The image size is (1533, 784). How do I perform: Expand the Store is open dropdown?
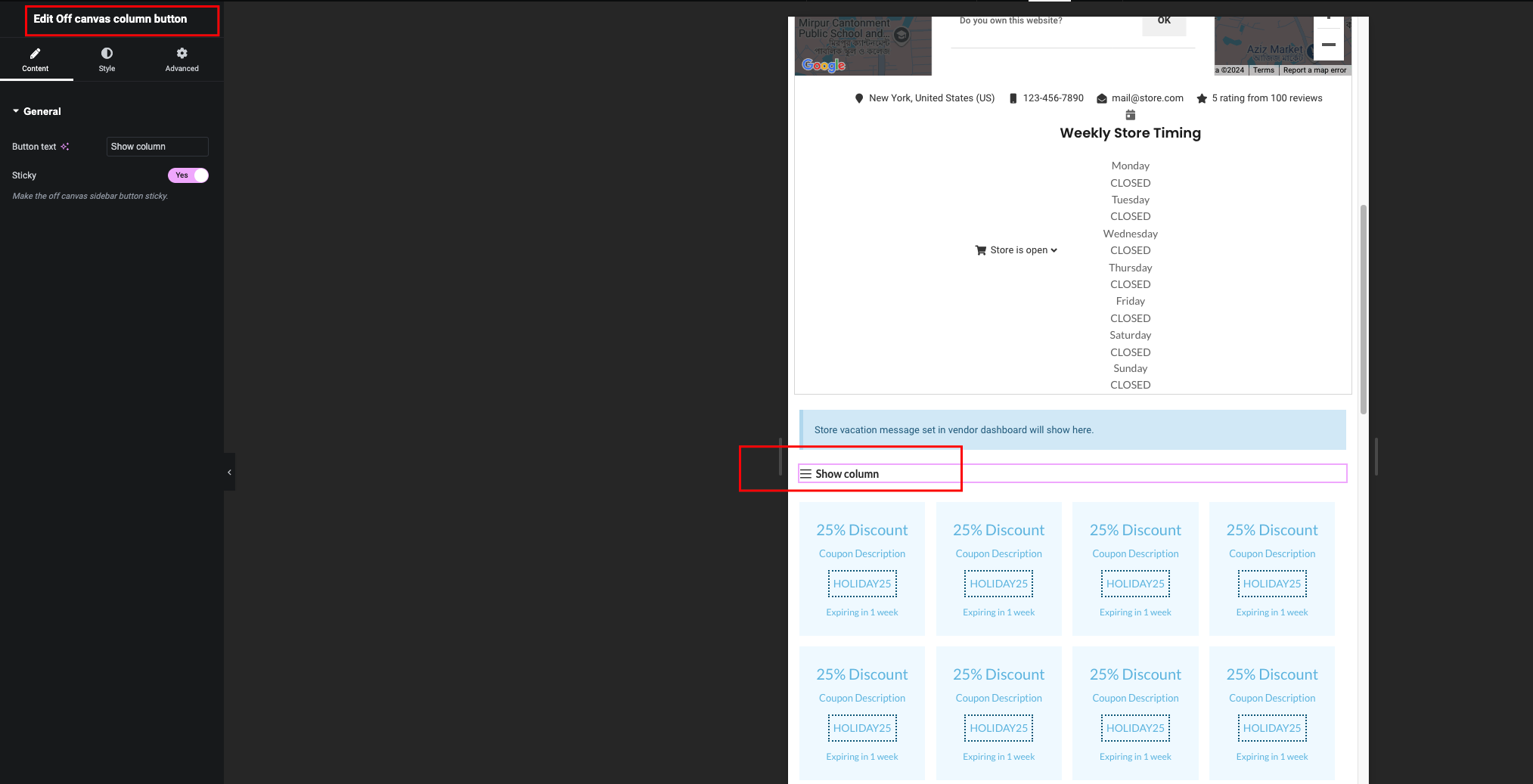click(x=1024, y=250)
